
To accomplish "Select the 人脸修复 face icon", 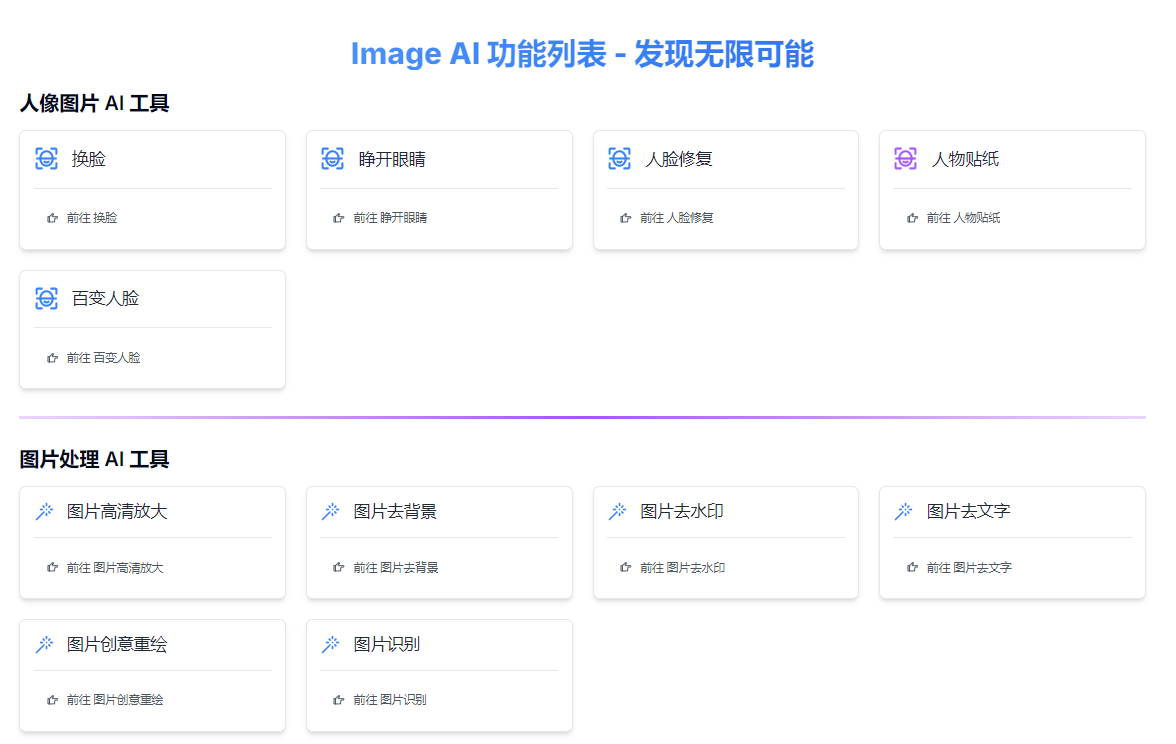I will 619,159.
